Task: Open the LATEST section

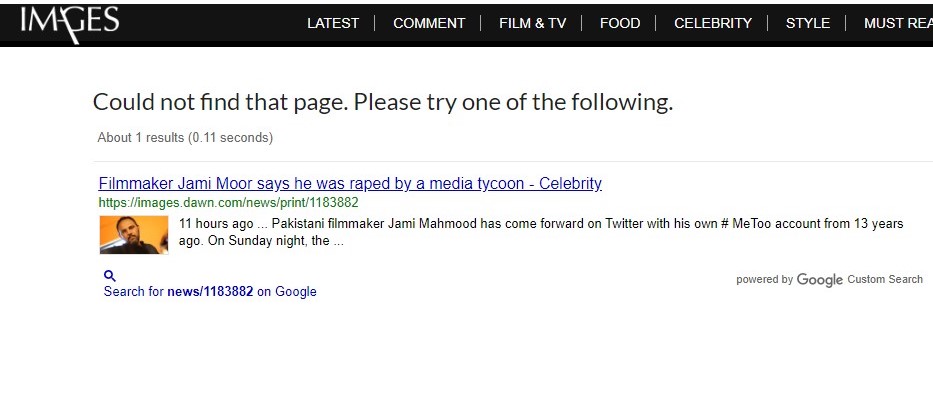Action: pos(333,23)
